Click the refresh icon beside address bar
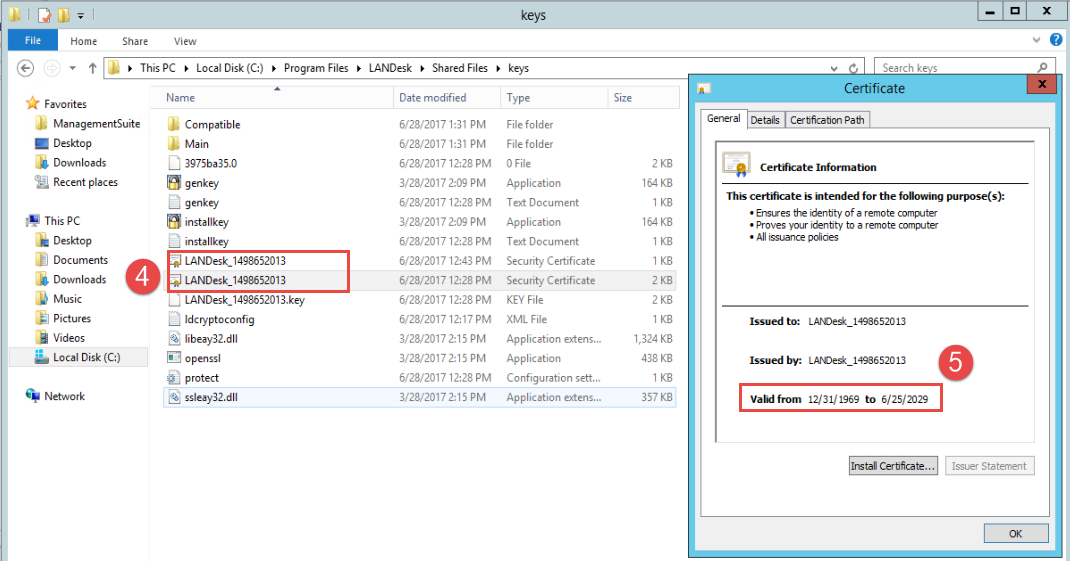 (854, 68)
